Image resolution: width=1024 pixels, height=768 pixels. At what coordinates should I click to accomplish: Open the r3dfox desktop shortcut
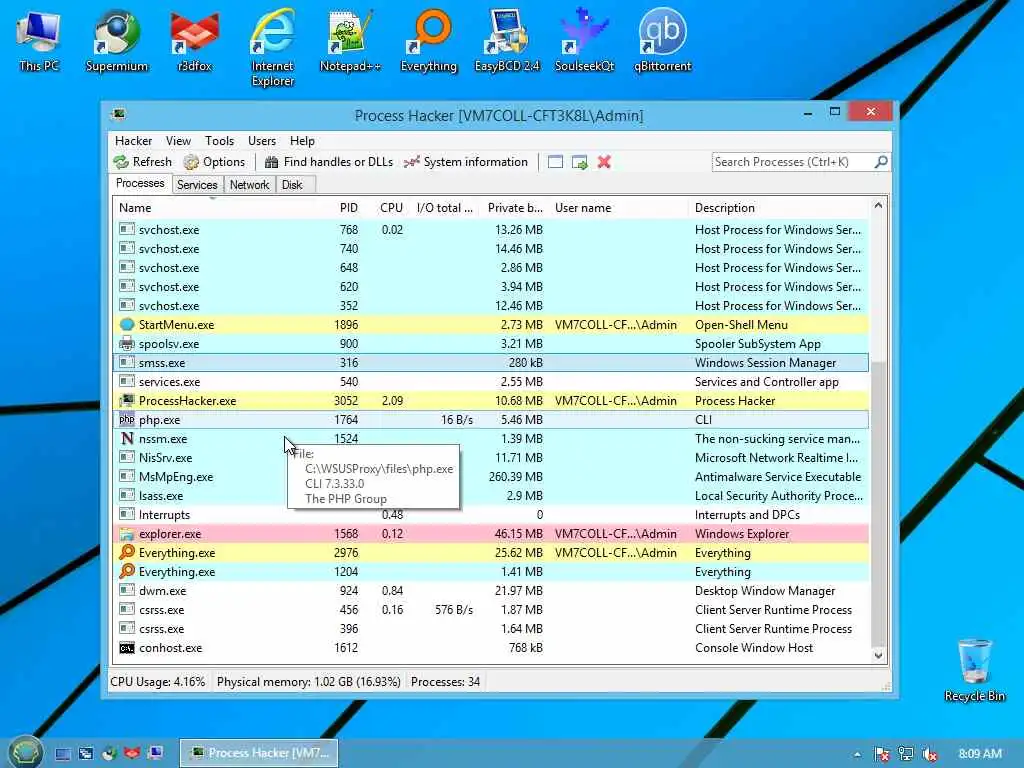tap(195, 40)
